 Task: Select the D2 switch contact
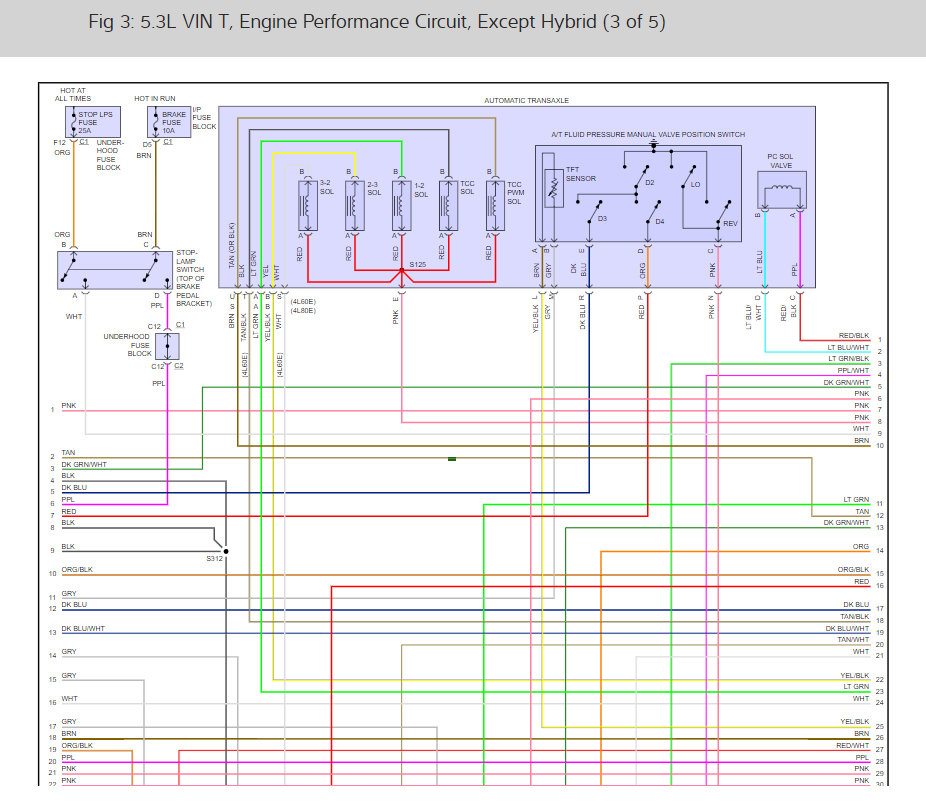tap(641, 177)
